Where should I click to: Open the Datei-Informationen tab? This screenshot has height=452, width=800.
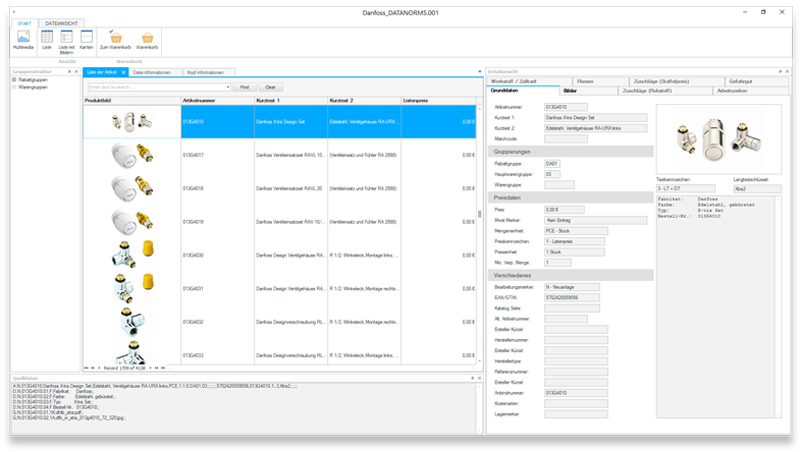point(155,72)
